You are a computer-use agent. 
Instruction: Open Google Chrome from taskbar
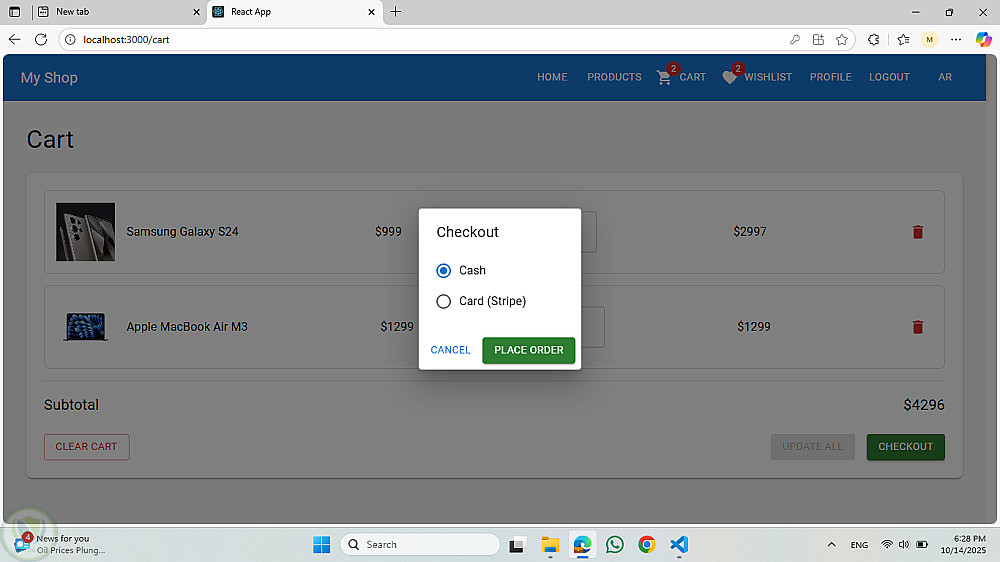[x=647, y=545]
